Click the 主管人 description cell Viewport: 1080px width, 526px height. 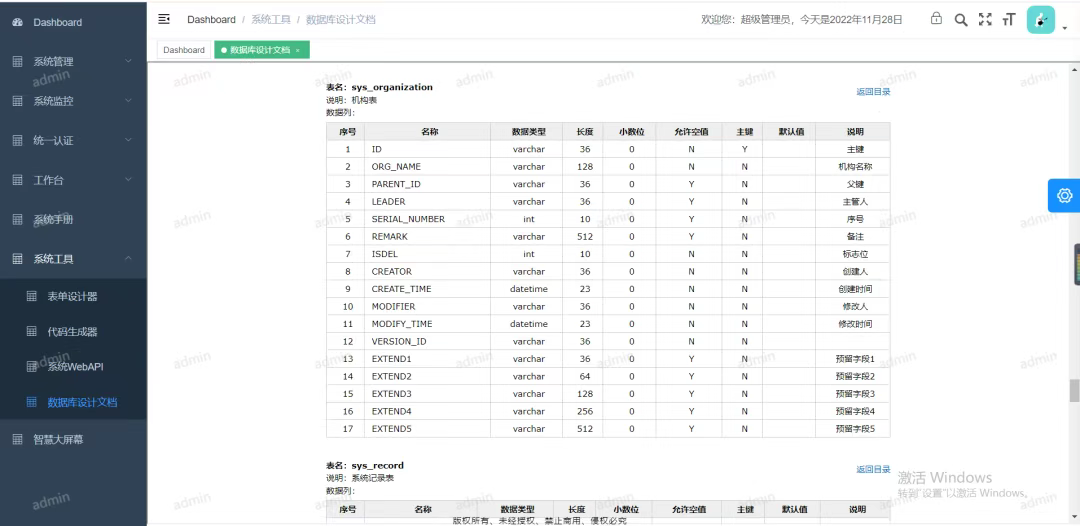[x=854, y=202]
